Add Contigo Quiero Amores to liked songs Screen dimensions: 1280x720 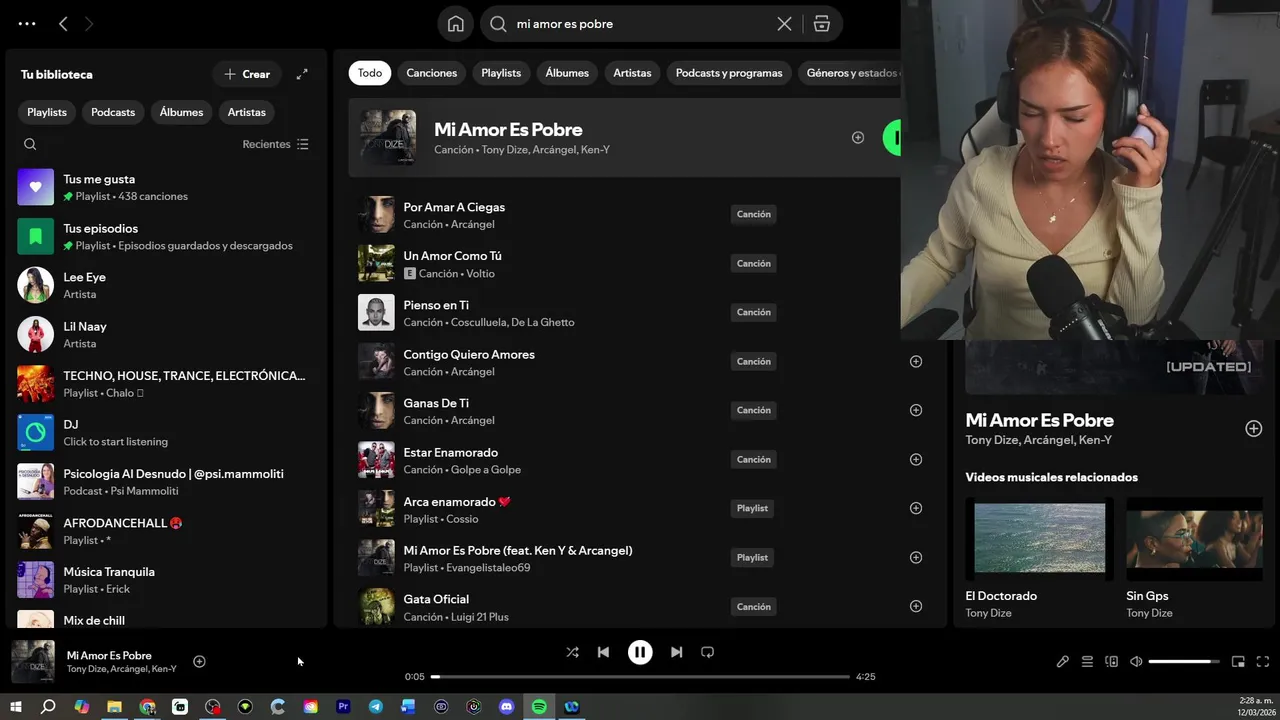[x=916, y=361]
